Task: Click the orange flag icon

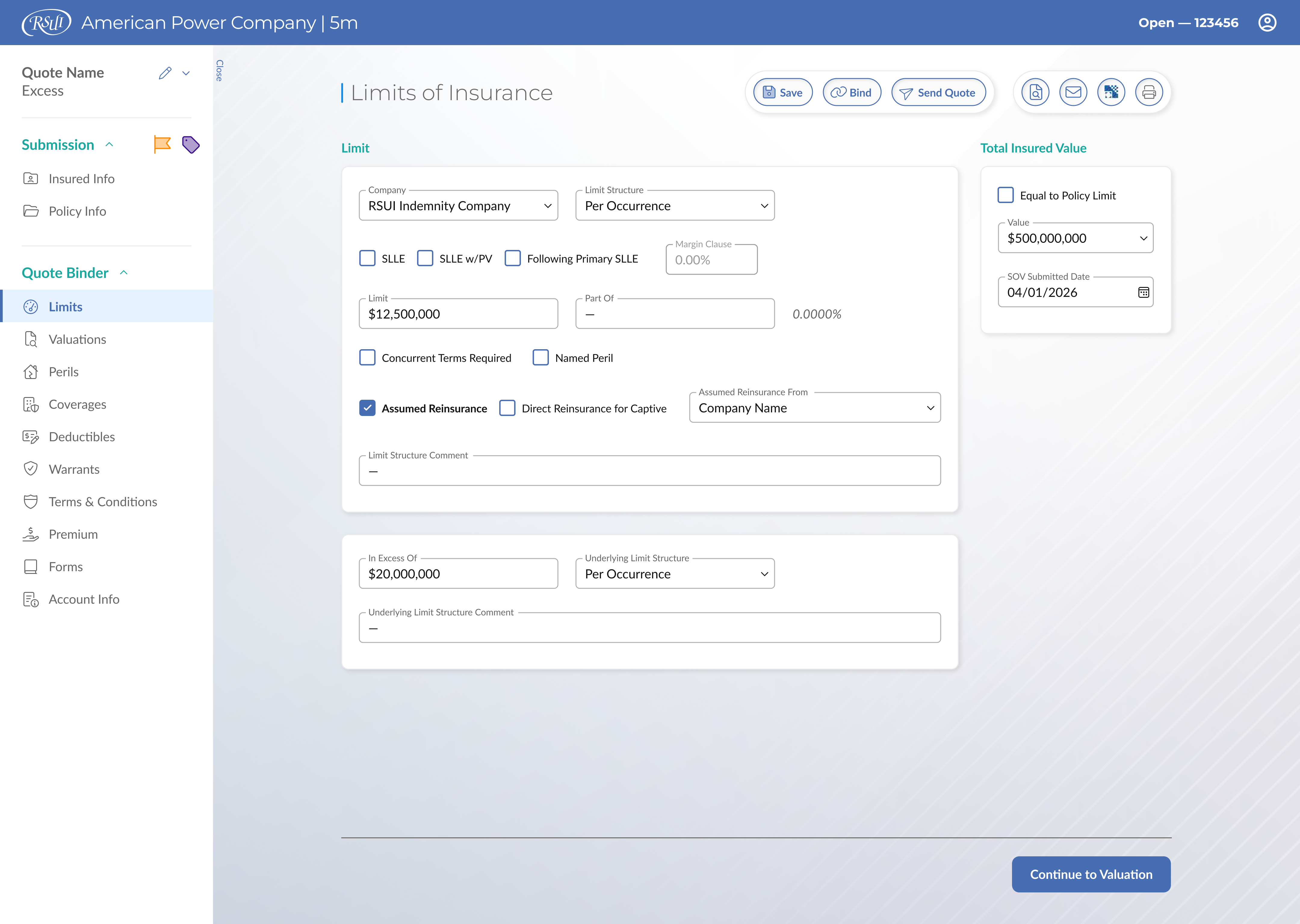Action: pyautogui.click(x=162, y=144)
